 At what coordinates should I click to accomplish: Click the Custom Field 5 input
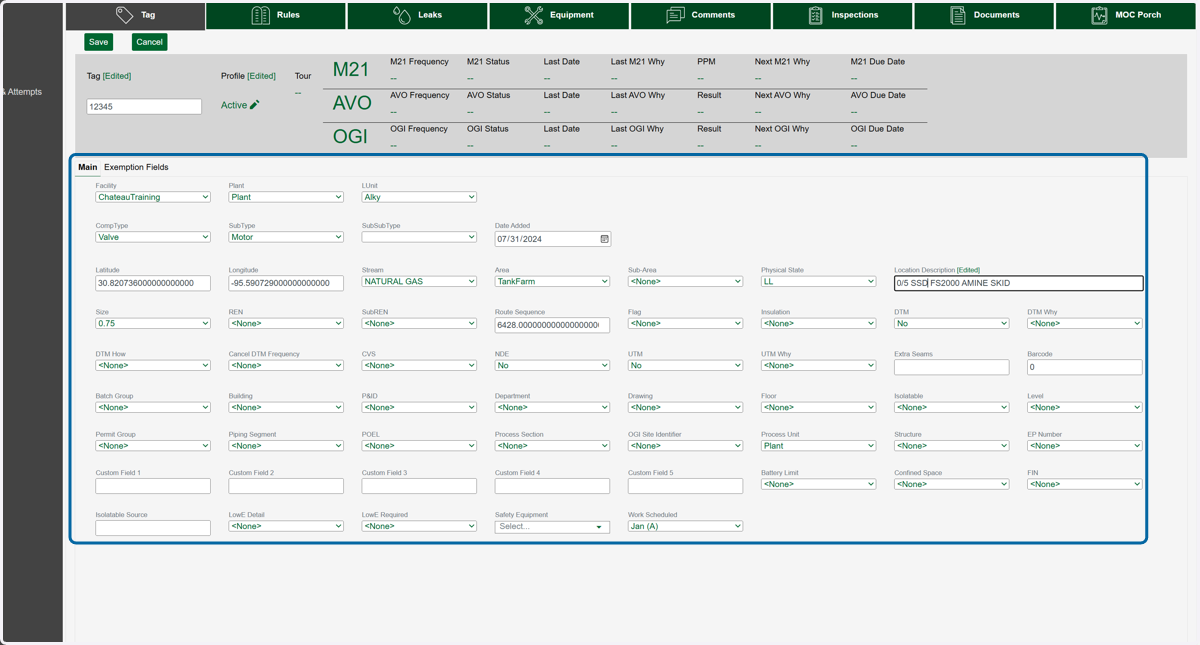(x=685, y=486)
